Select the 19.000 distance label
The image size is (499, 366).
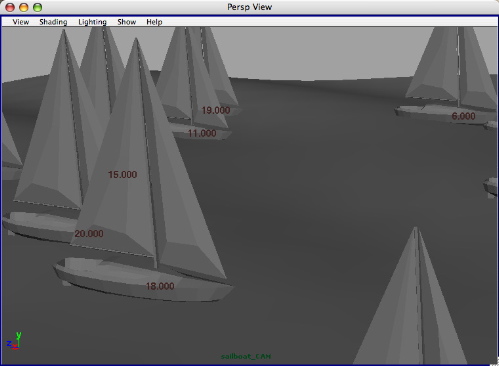[x=216, y=110]
